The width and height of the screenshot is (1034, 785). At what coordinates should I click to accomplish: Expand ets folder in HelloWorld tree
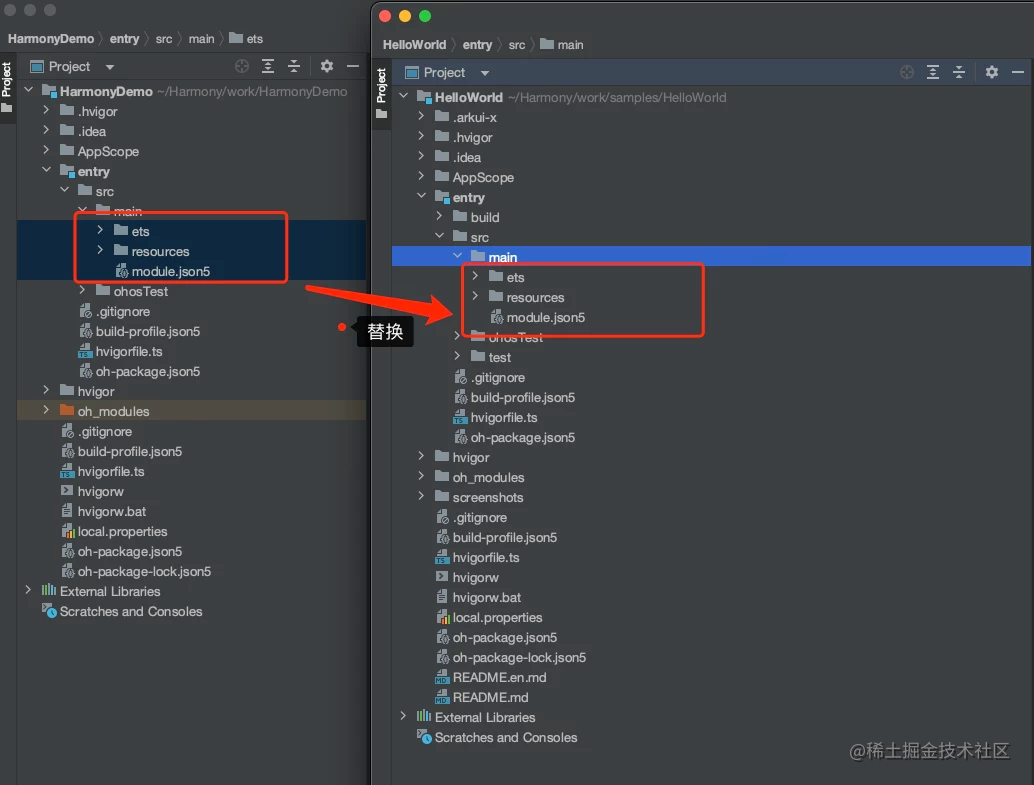pyautogui.click(x=475, y=276)
